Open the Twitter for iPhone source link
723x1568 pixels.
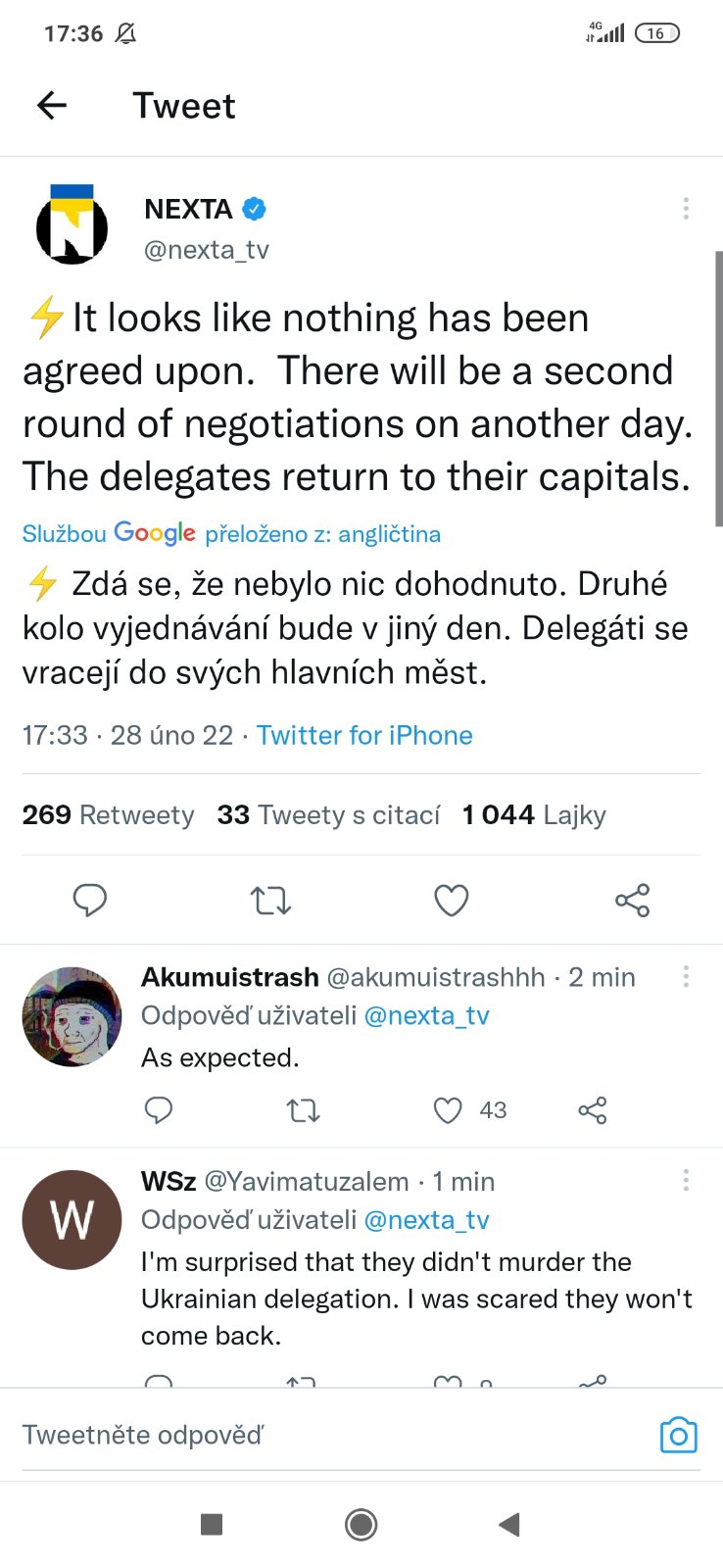click(x=364, y=735)
